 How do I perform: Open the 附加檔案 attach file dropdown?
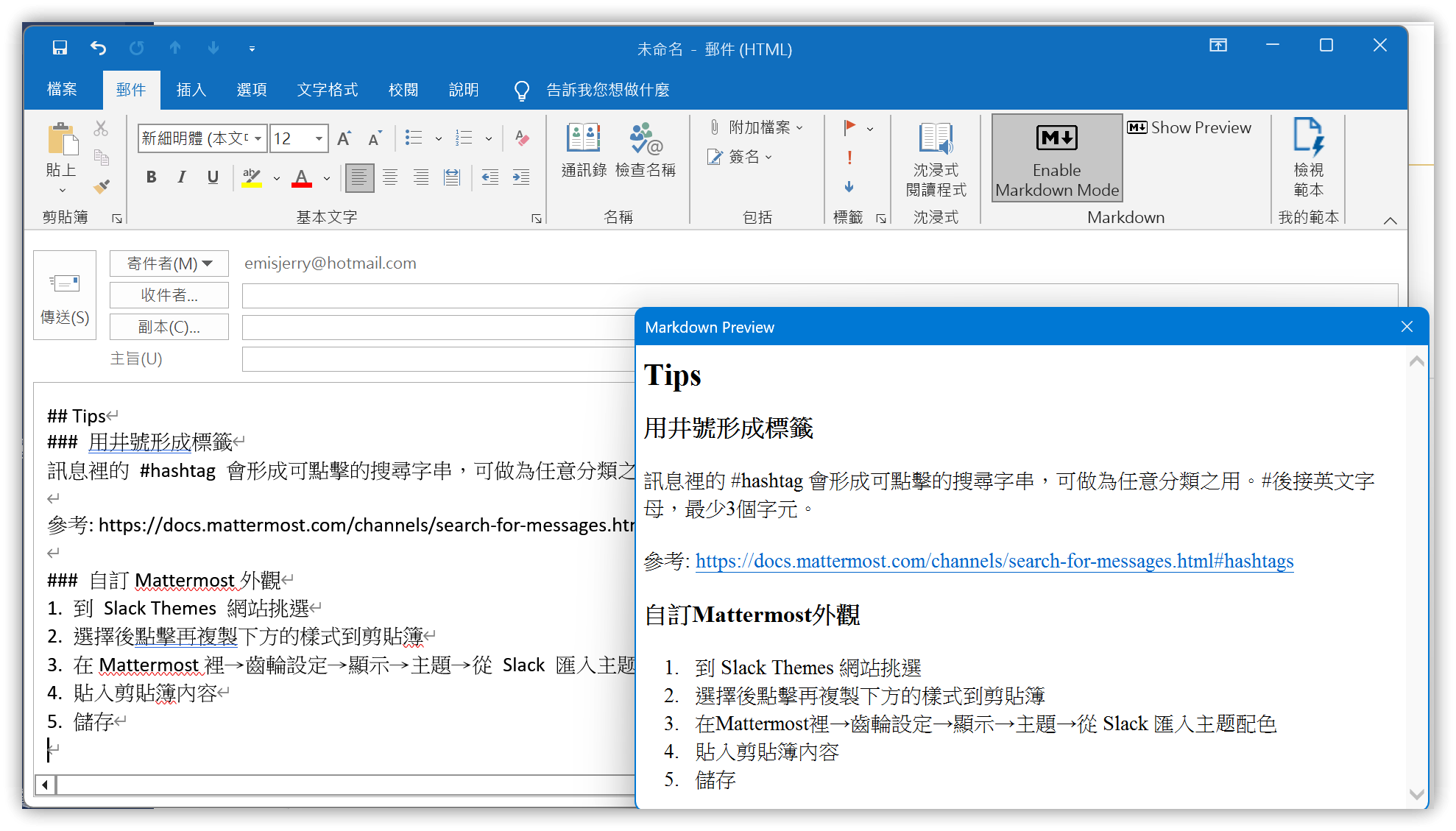(x=755, y=127)
